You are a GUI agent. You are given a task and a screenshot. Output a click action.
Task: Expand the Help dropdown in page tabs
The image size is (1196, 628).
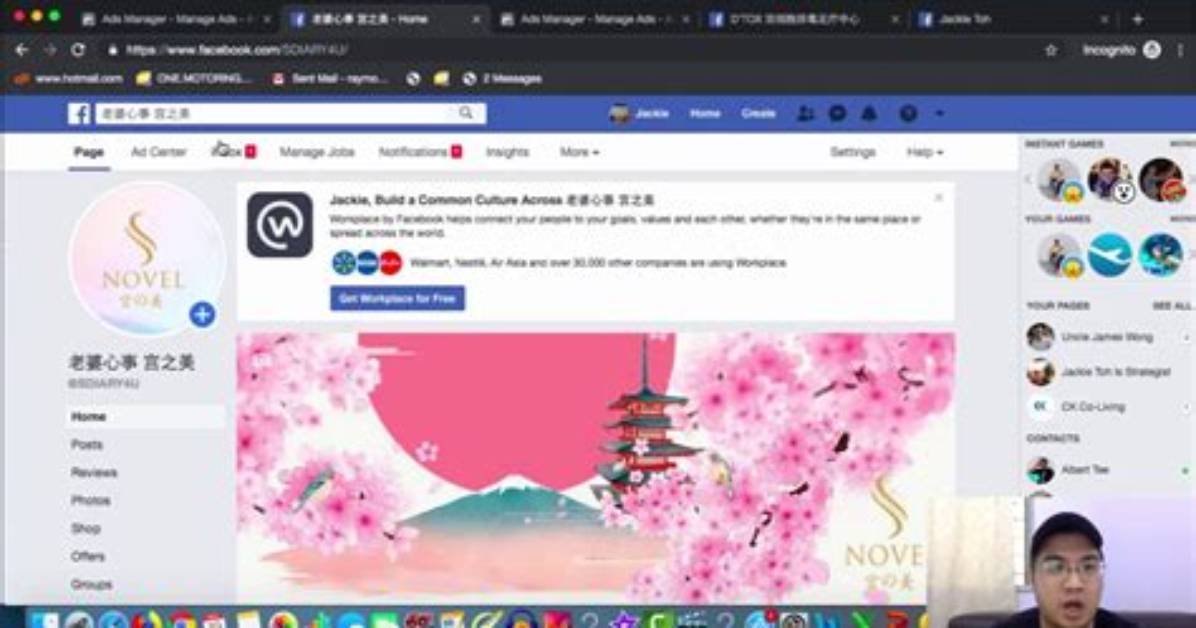[924, 152]
